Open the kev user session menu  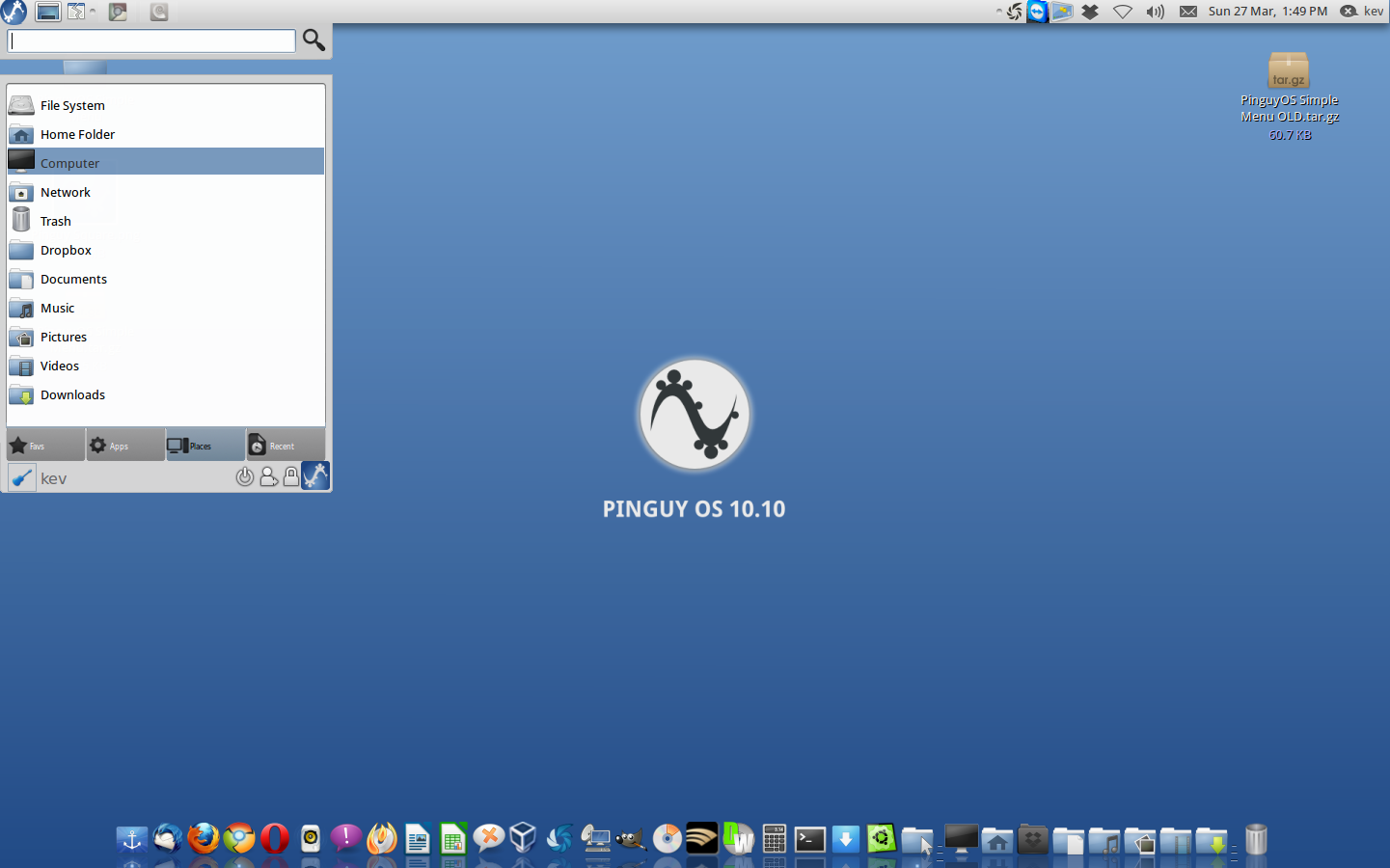pyautogui.click(x=1362, y=12)
